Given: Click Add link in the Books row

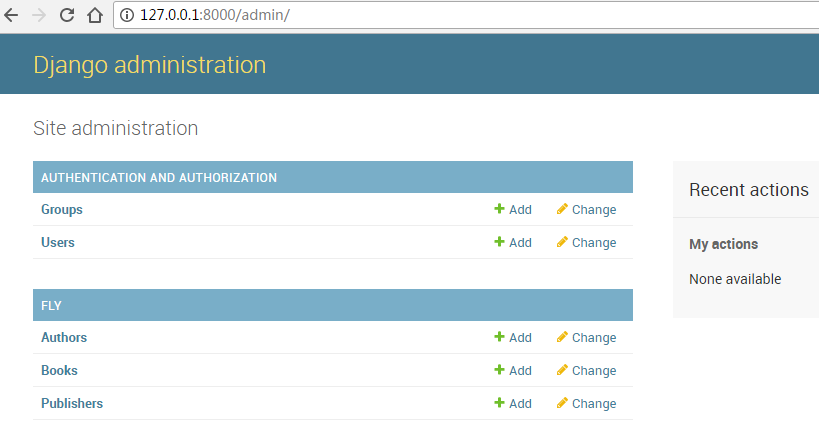Looking at the screenshot, I should click(520, 370).
